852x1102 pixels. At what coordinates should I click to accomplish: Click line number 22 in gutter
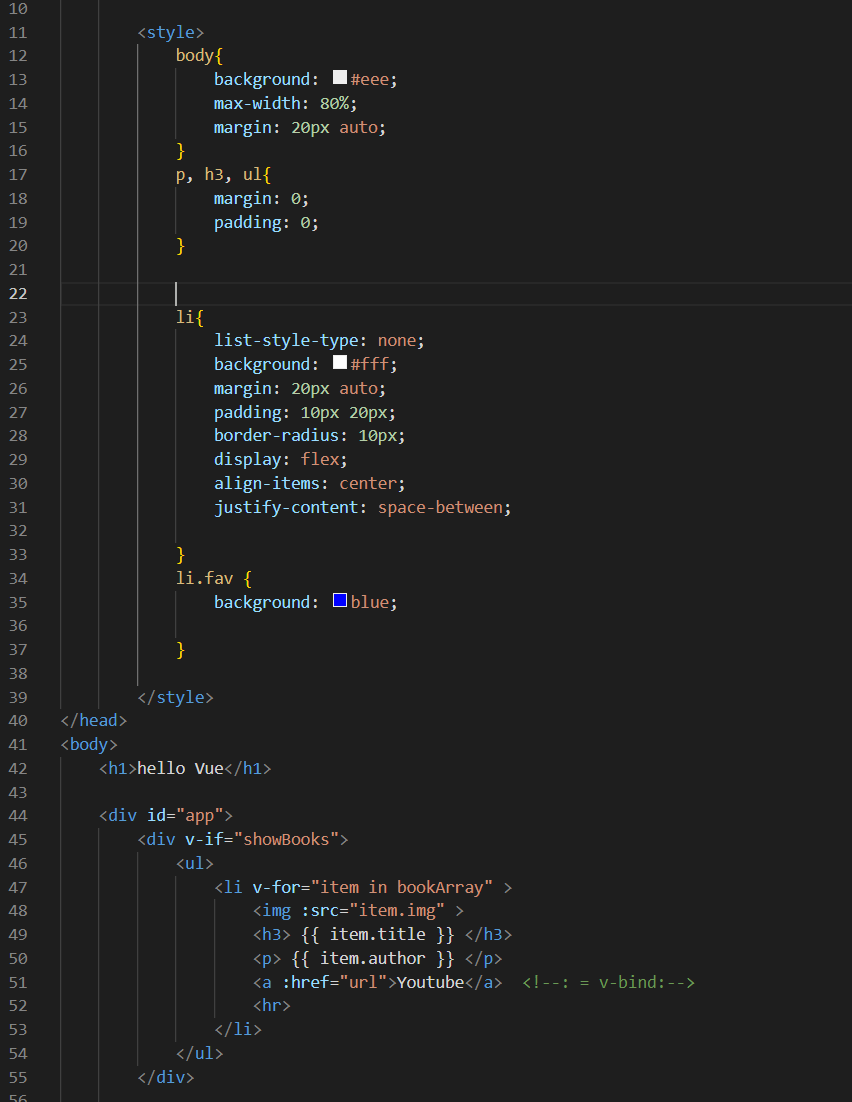[x=18, y=294]
